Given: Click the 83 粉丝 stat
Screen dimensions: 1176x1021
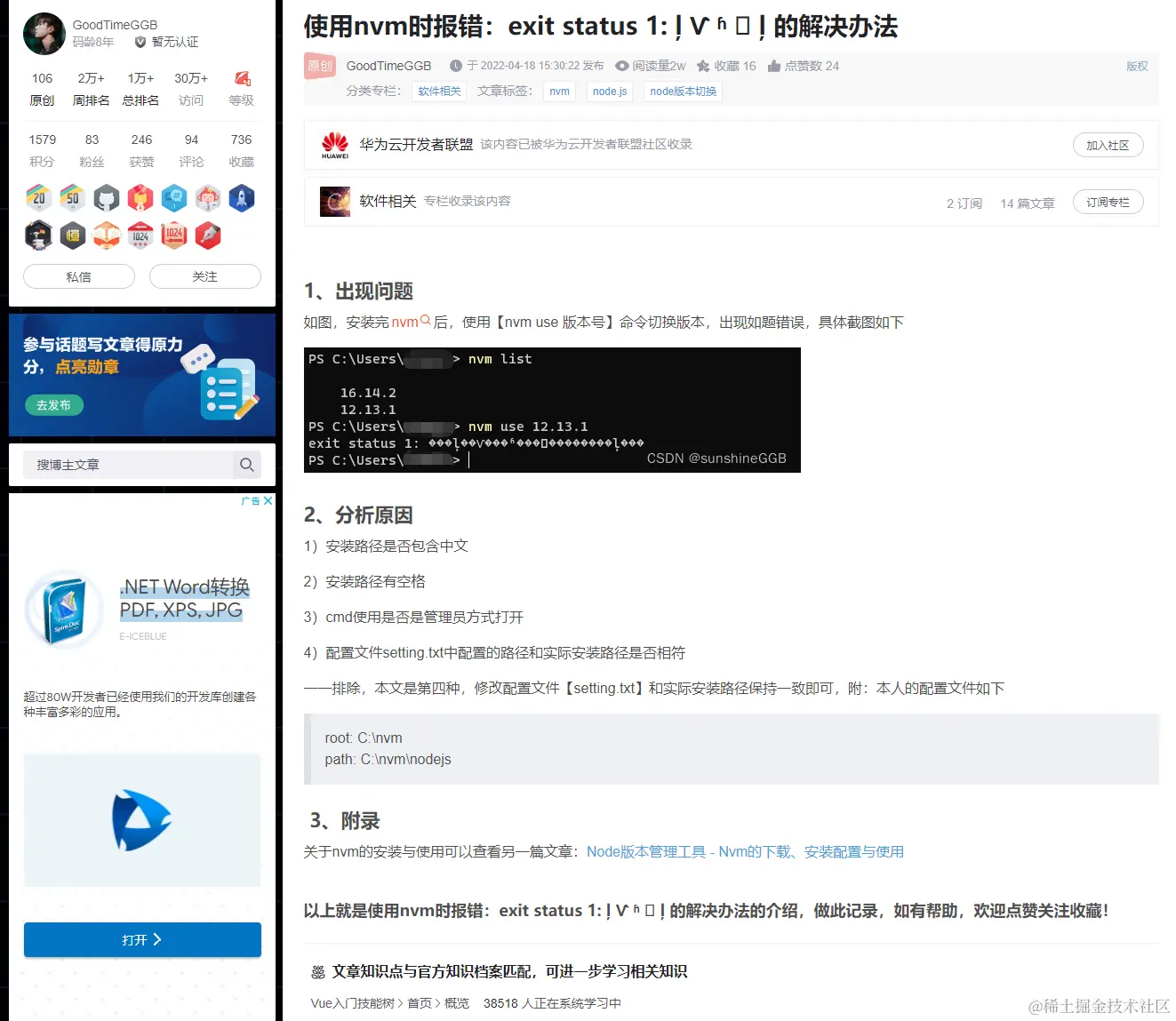Looking at the screenshot, I should [92, 150].
